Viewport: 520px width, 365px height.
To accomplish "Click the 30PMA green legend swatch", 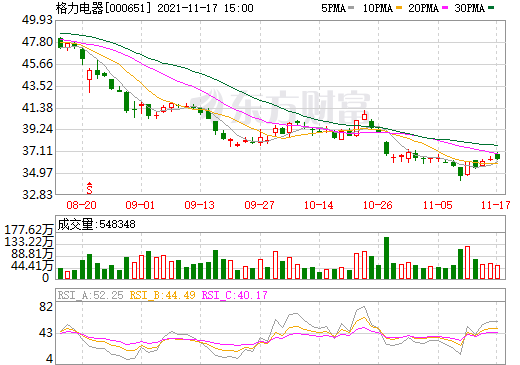I will tap(491, 8).
